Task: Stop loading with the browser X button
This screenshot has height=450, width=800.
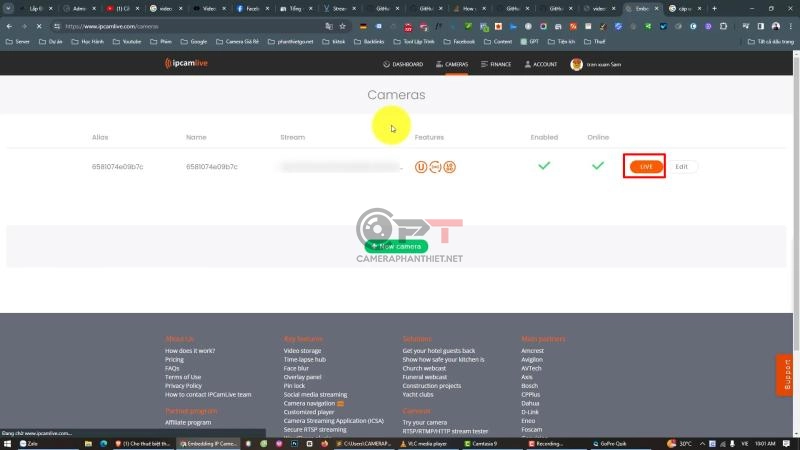Action: (37, 26)
